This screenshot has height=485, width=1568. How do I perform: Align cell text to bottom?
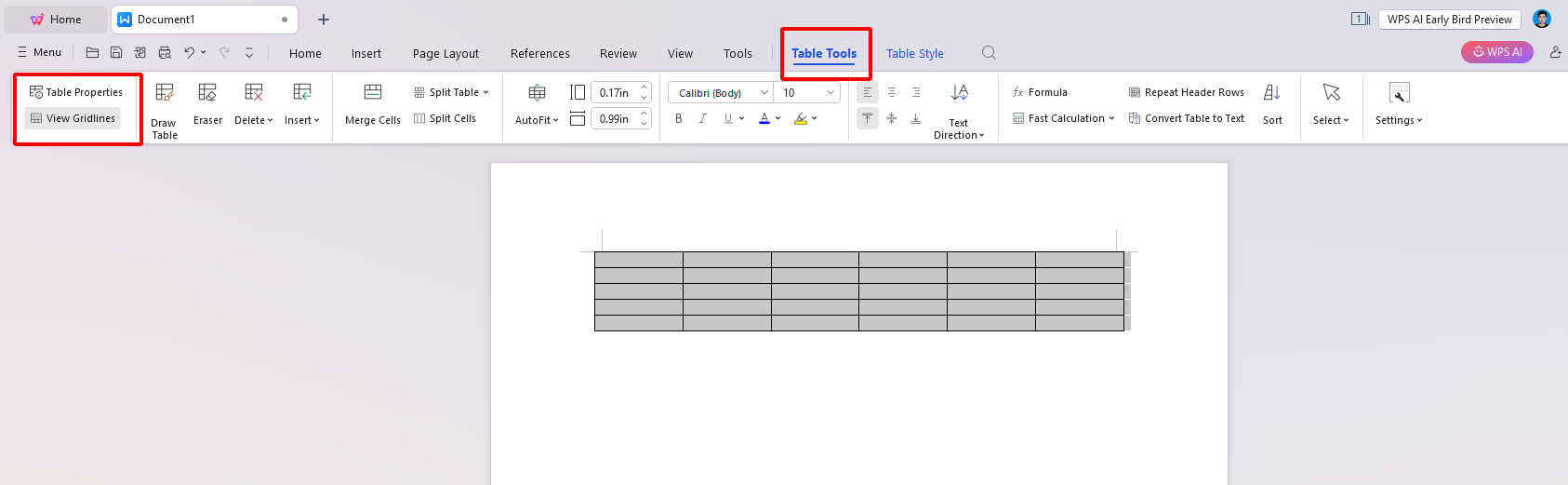coord(915,118)
